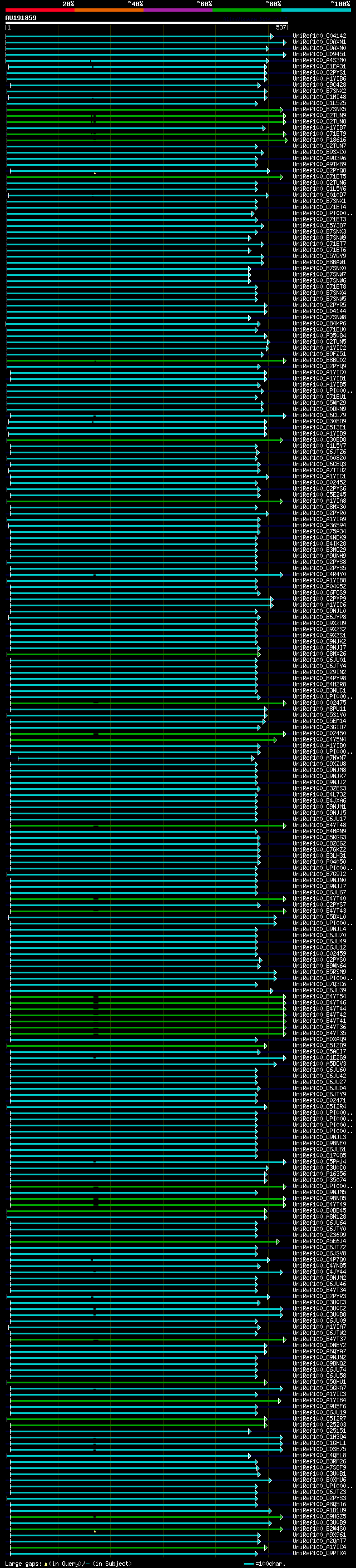The image size is (356, 1568).
Task: Select hit label UniRef100_Q84KP6
Action: coord(319,323)
